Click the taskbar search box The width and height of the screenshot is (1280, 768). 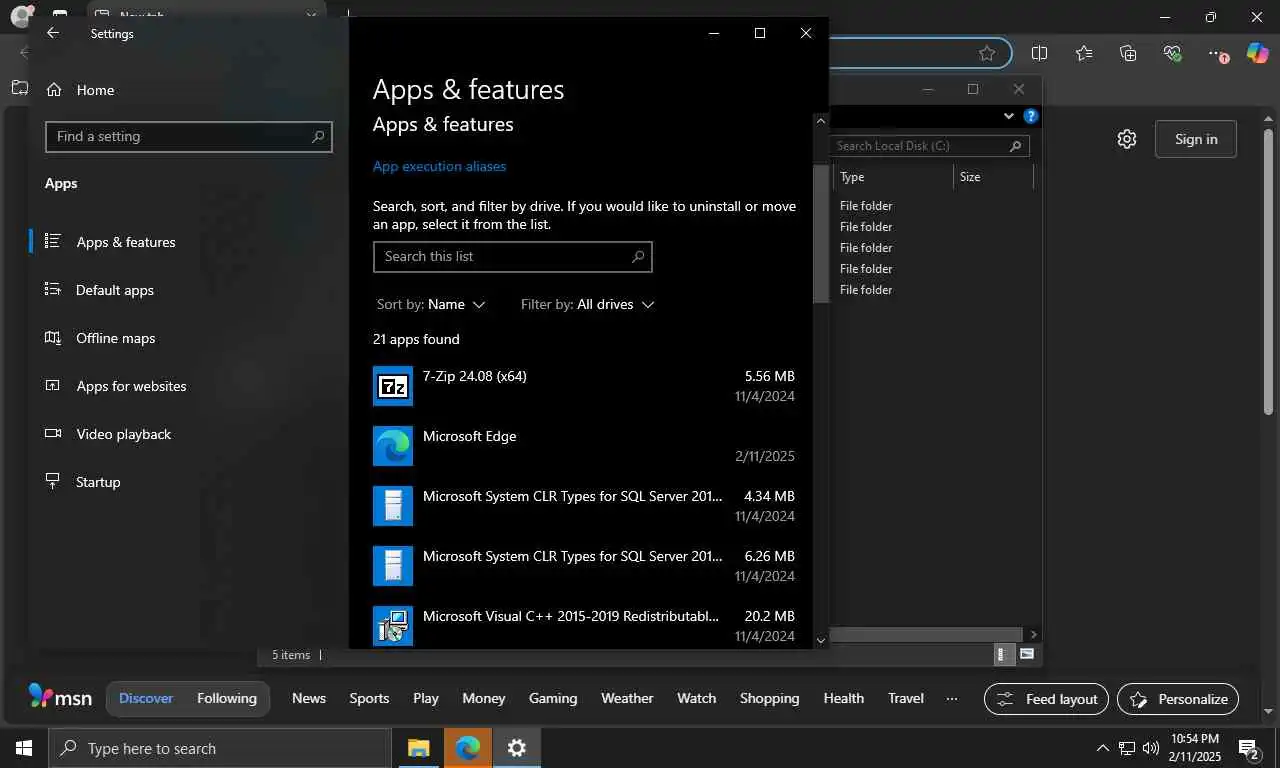[220, 748]
